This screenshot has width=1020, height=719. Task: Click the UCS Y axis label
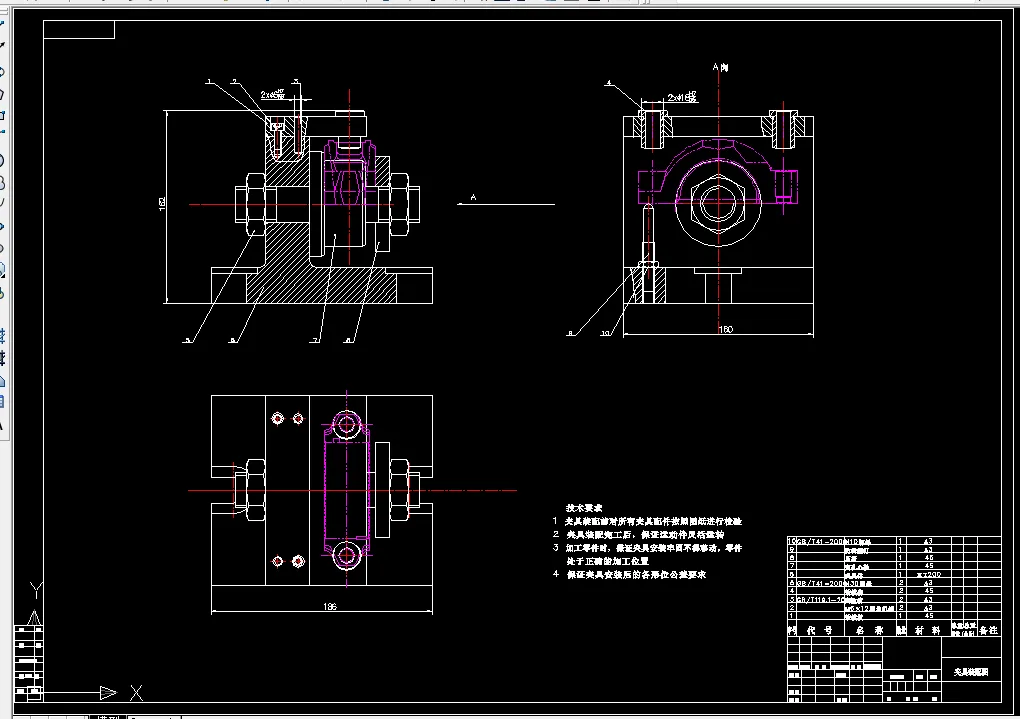(36, 590)
